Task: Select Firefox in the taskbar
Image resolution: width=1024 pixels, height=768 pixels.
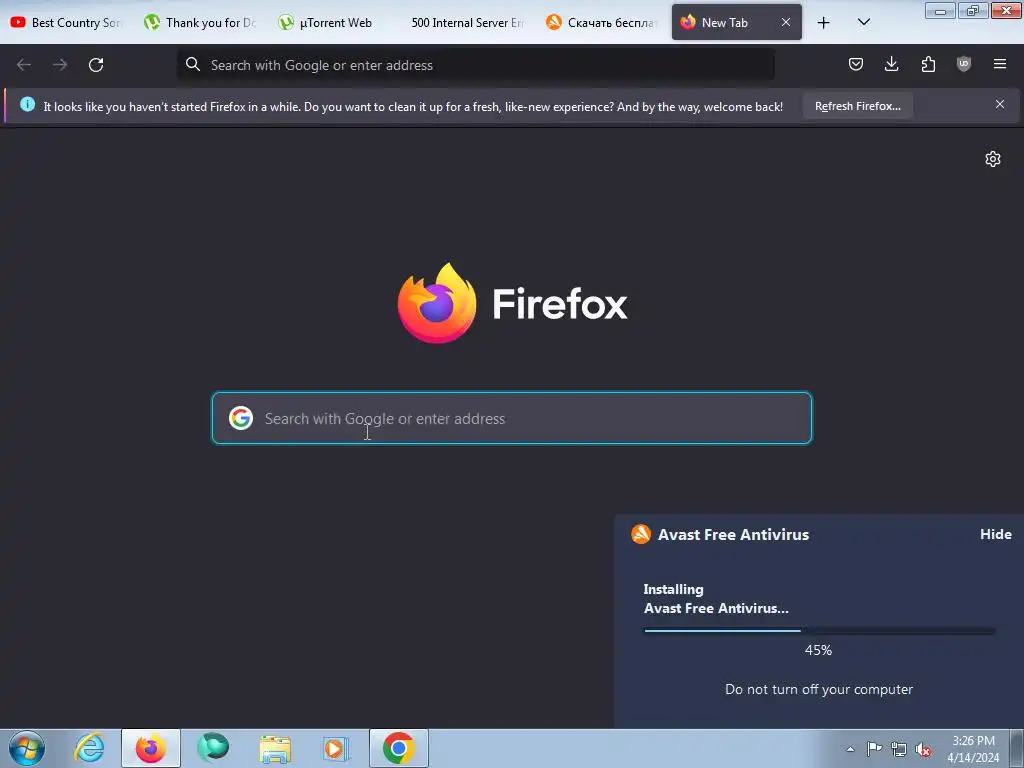Action: (151, 748)
